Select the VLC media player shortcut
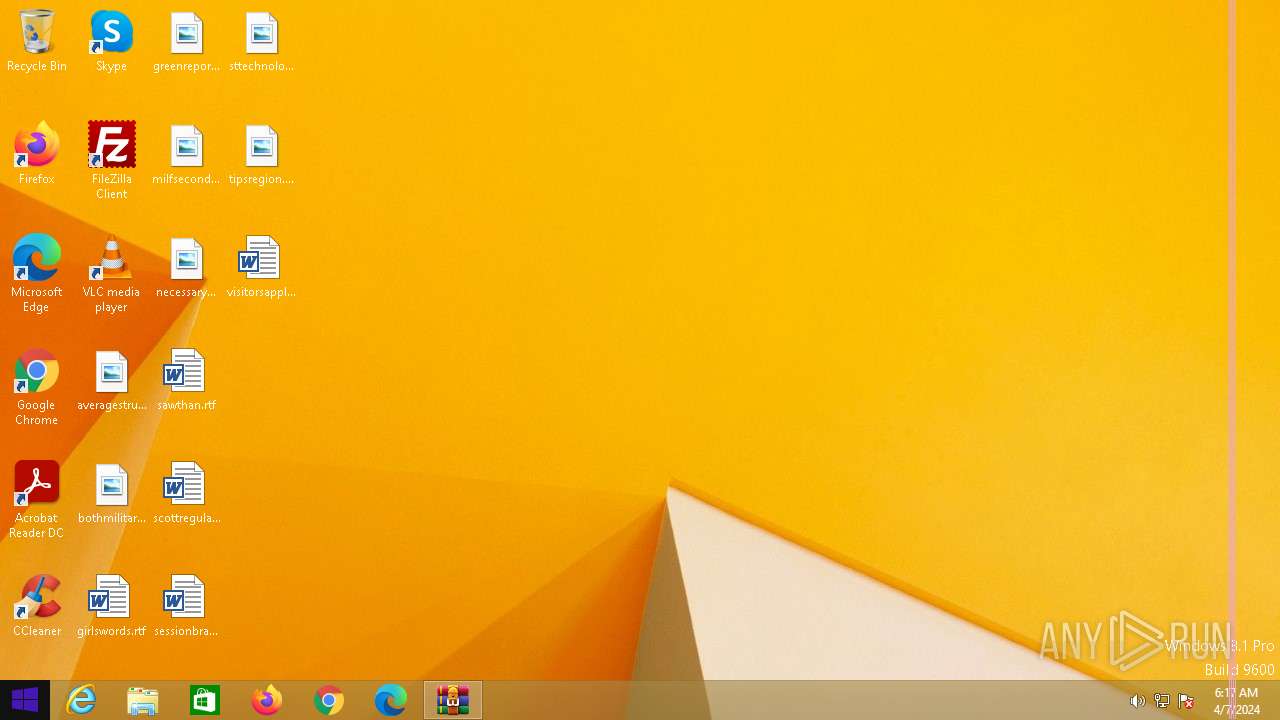The width and height of the screenshot is (1280, 720). click(111, 274)
